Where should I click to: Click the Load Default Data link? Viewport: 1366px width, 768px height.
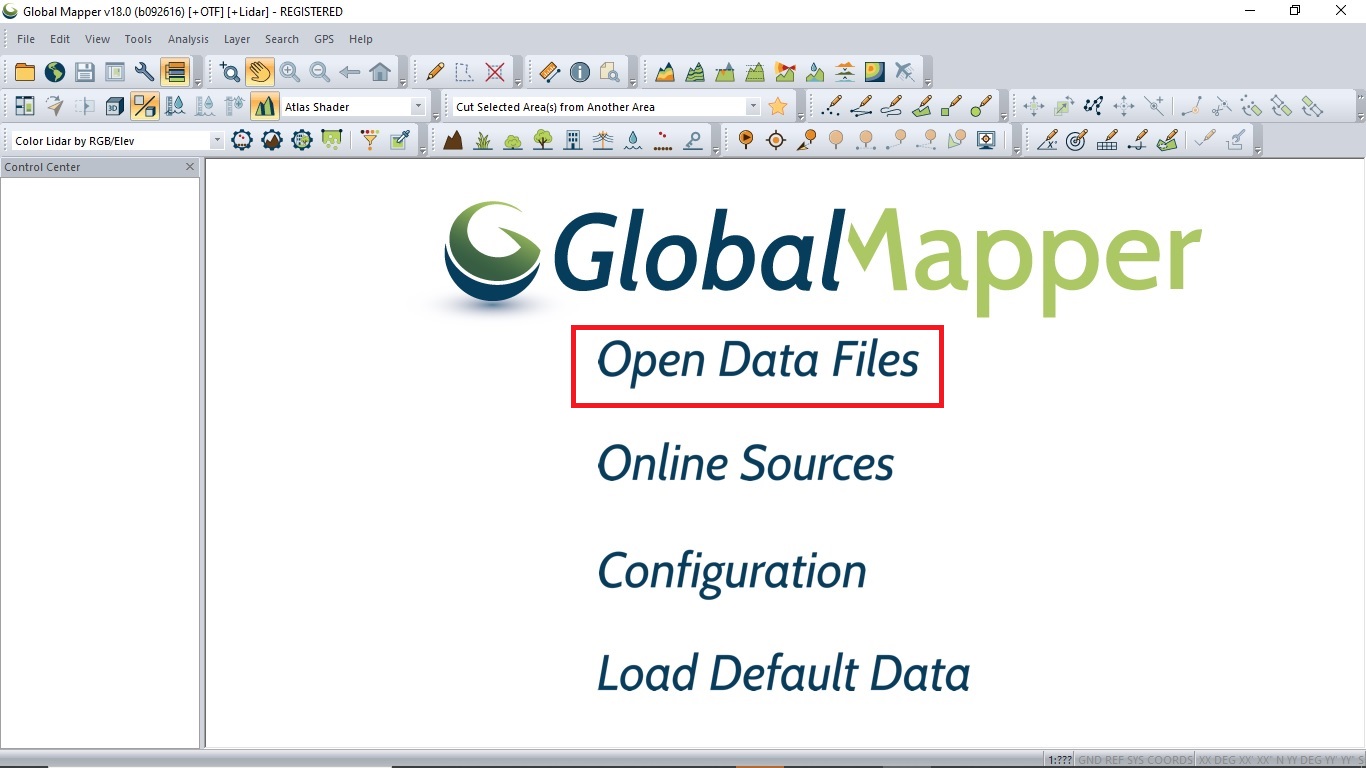(x=783, y=673)
